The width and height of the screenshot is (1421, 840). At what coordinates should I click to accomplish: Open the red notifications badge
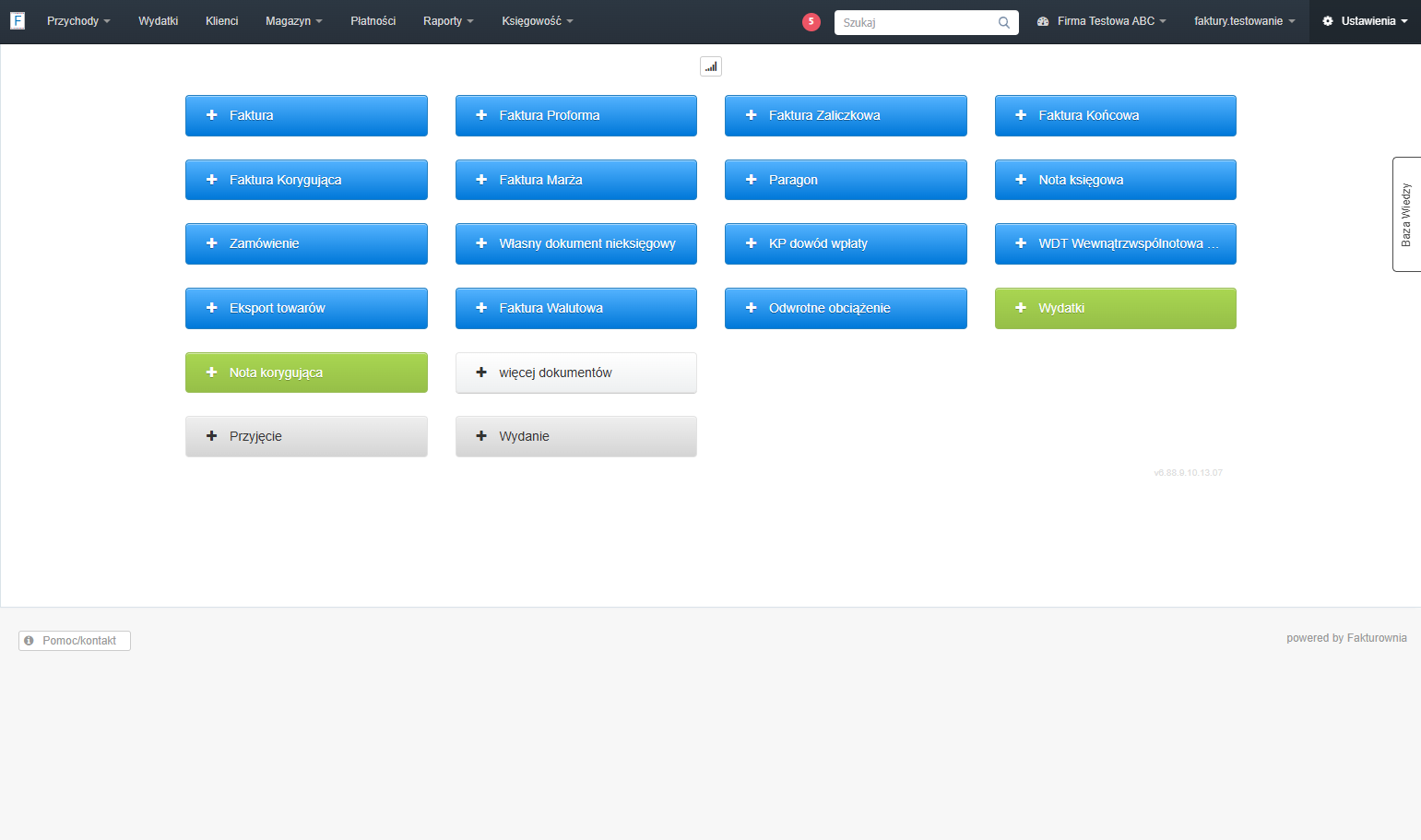pyautogui.click(x=811, y=21)
